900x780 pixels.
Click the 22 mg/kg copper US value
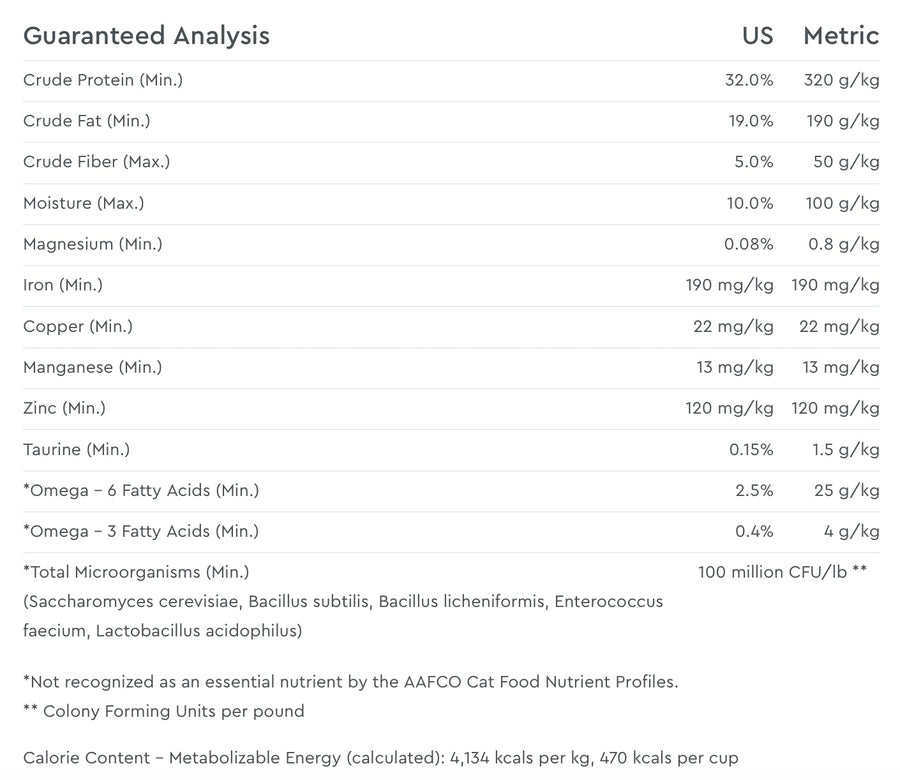pos(733,327)
